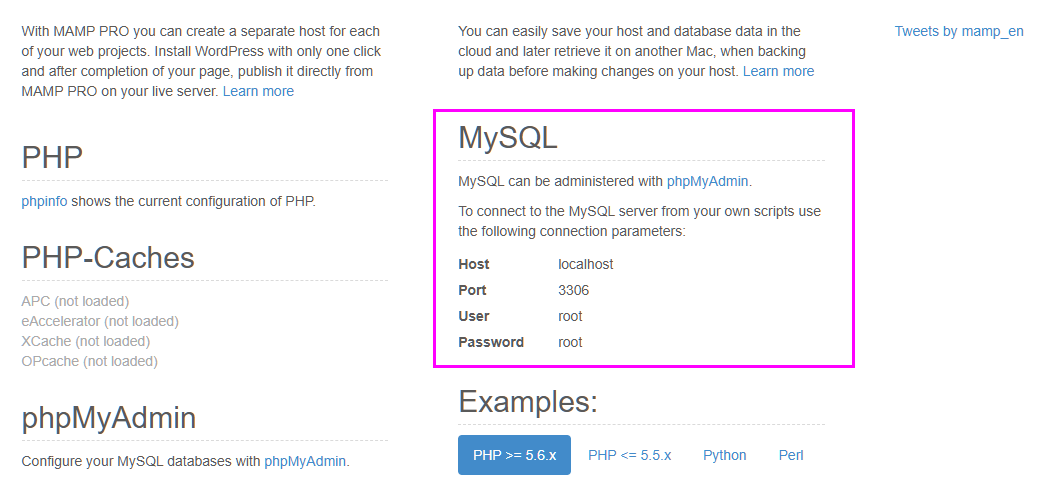Click the OPcache (not loaded) entry

tap(89, 361)
